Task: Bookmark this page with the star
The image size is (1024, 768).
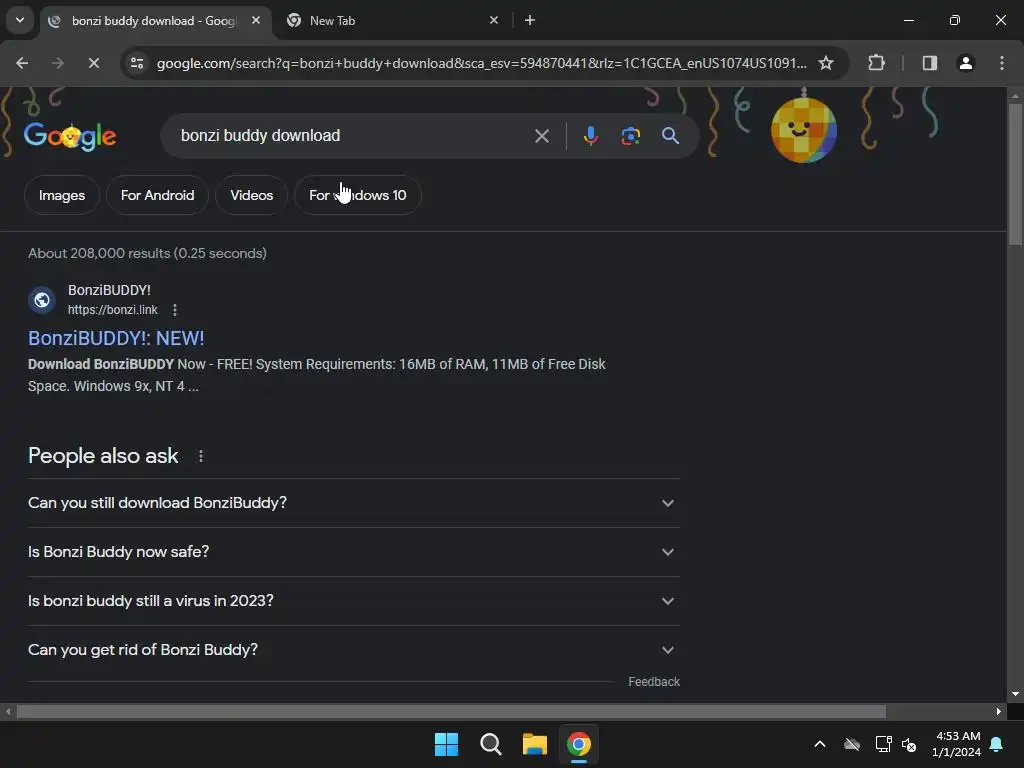Action: (x=826, y=63)
